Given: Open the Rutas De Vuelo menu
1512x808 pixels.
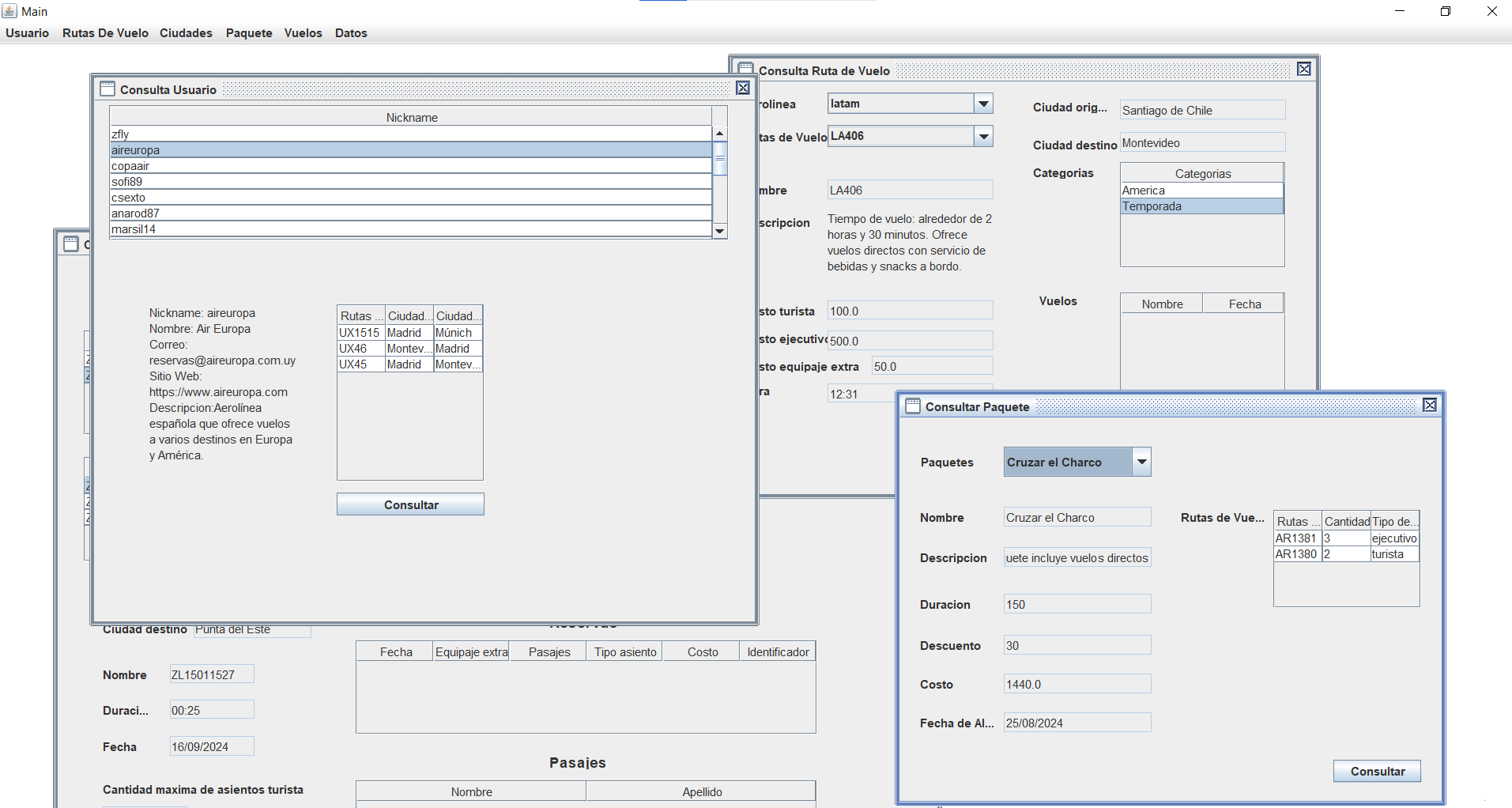Looking at the screenshot, I should tap(105, 33).
